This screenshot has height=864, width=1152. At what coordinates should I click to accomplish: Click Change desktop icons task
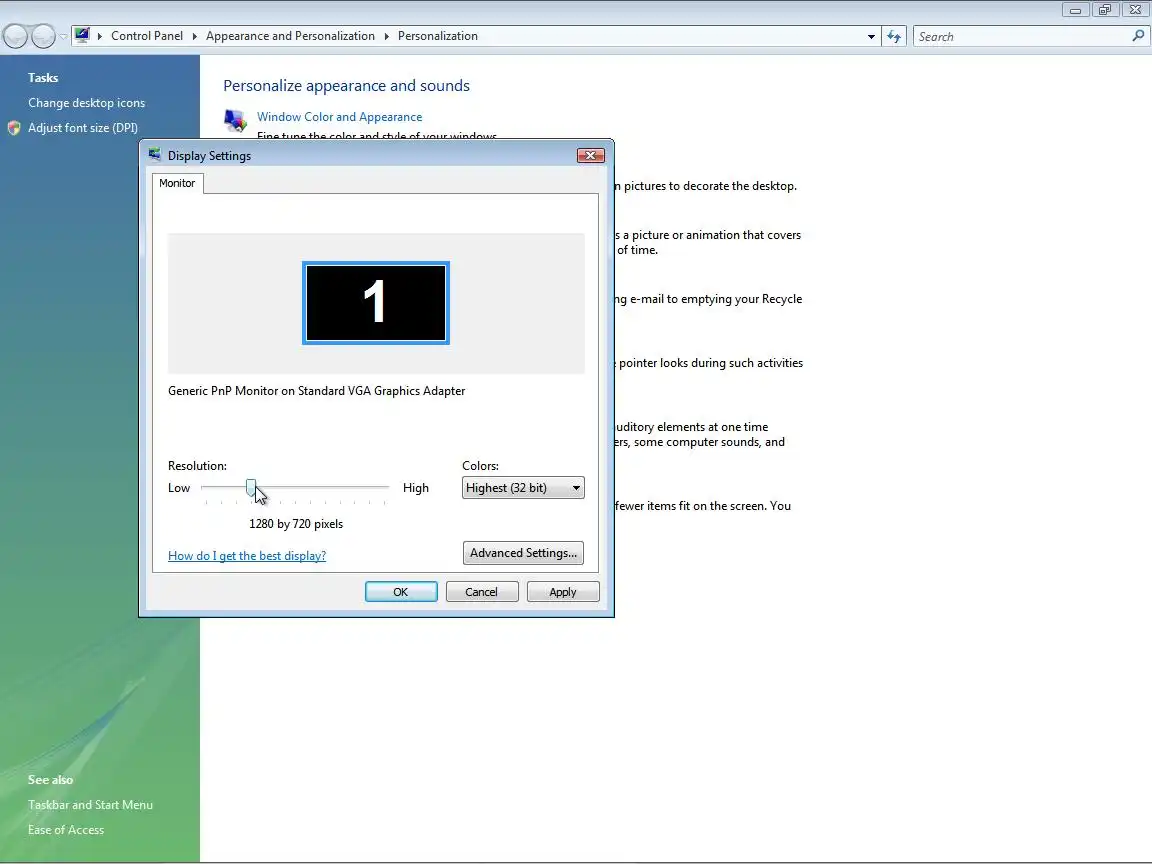87,103
